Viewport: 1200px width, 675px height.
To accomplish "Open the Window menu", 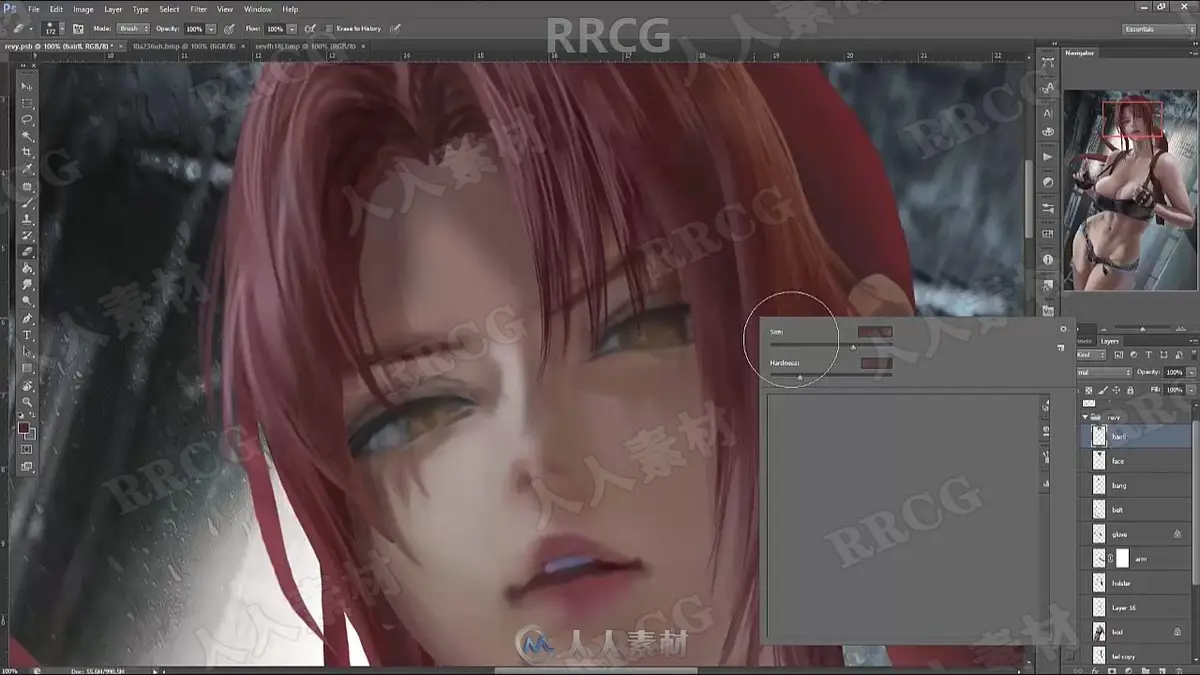I will 257,9.
